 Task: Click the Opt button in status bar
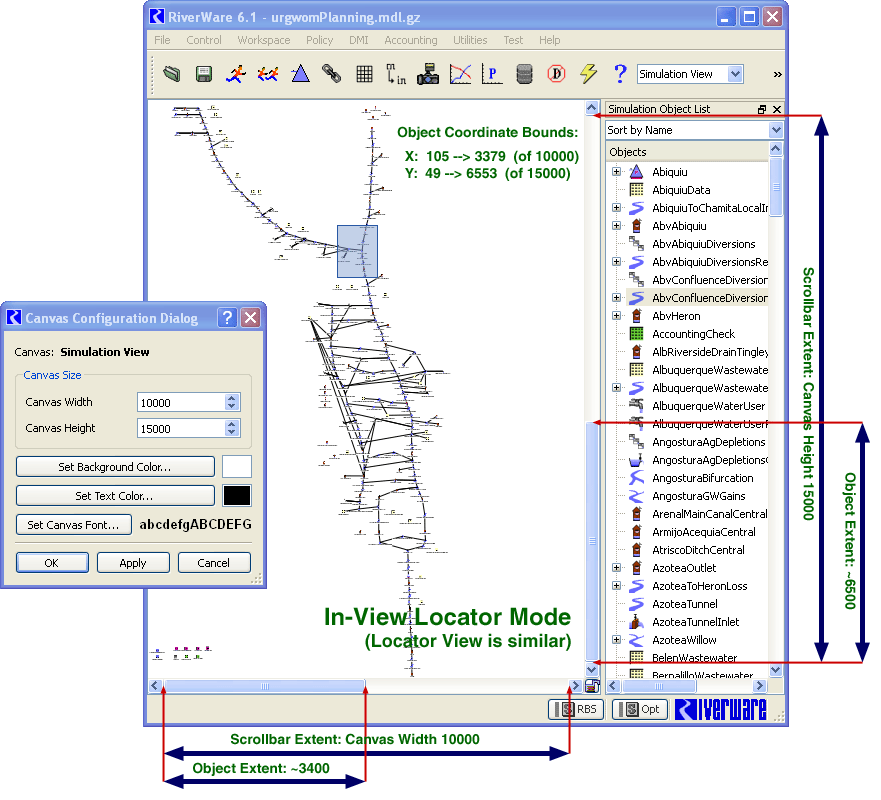pos(640,710)
